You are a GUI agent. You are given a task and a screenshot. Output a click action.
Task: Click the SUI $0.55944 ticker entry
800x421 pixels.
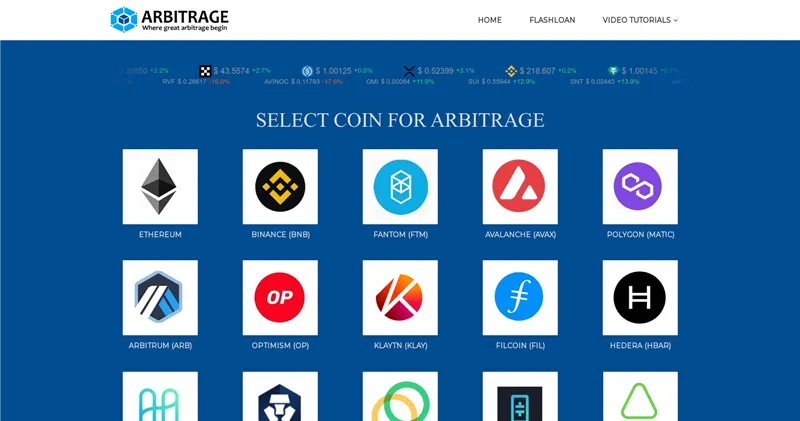pos(502,82)
